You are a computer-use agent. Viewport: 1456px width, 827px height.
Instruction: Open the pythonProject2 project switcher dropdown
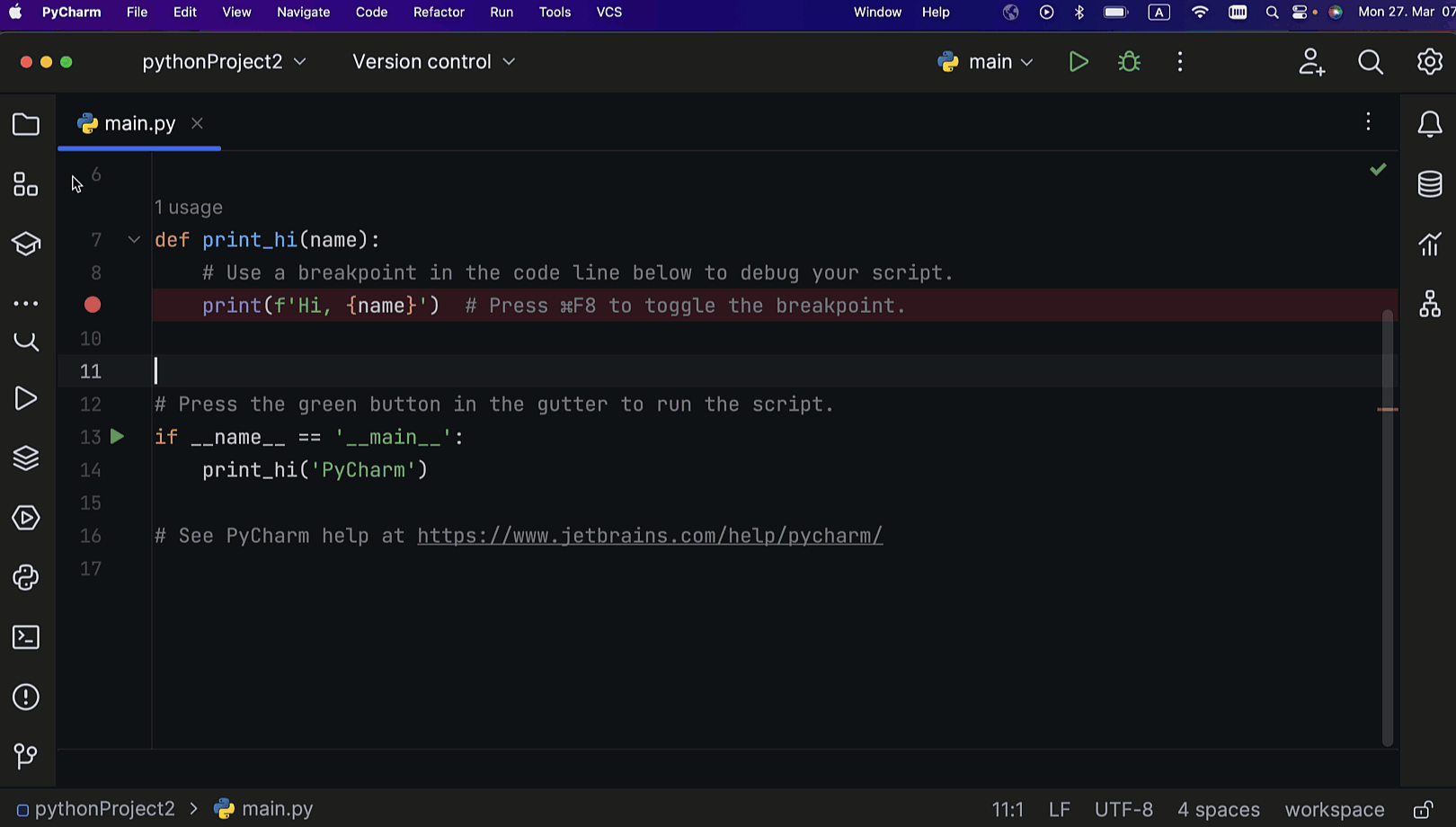click(x=225, y=61)
